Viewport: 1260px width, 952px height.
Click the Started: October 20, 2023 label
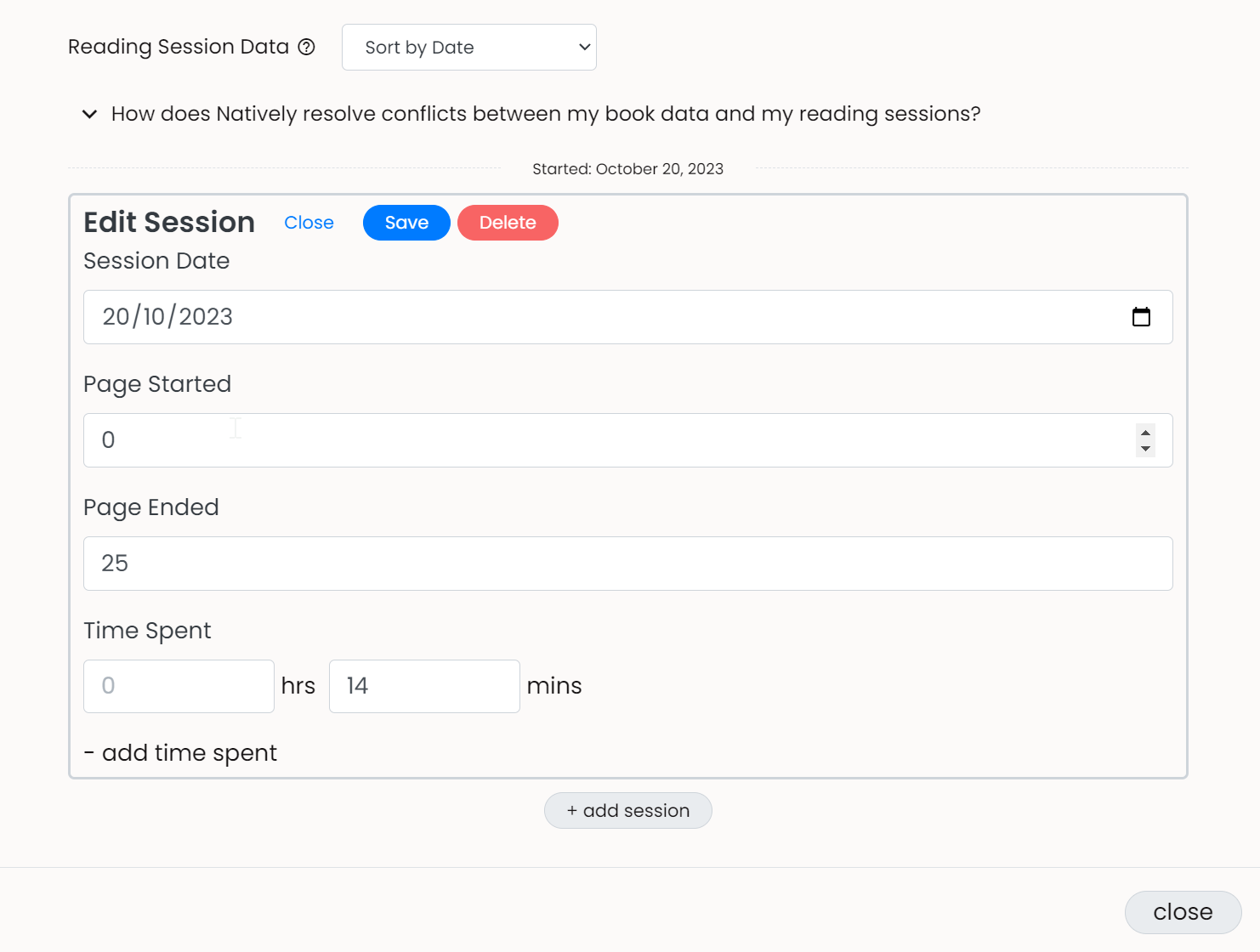point(627,169)
